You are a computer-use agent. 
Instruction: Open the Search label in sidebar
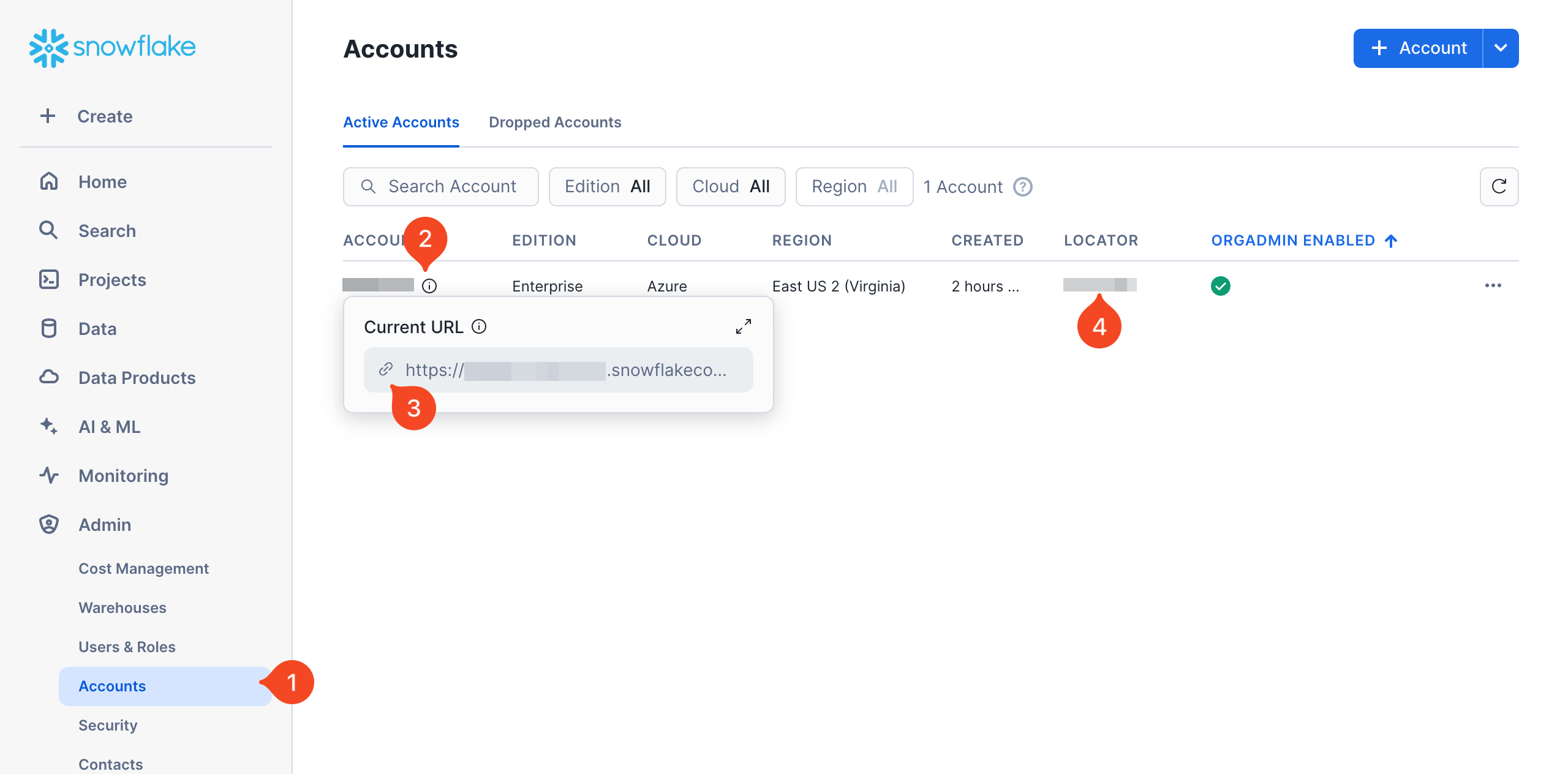(107, 231)
